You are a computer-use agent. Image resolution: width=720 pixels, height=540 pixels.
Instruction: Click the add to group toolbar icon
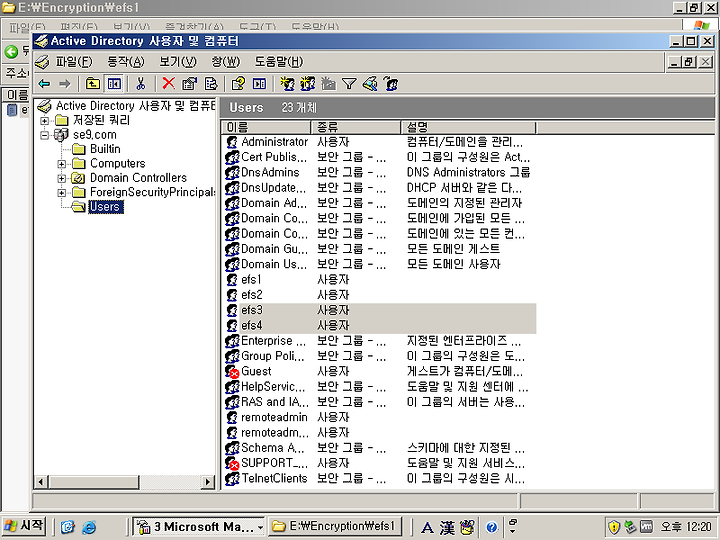[x=391, y=84]
